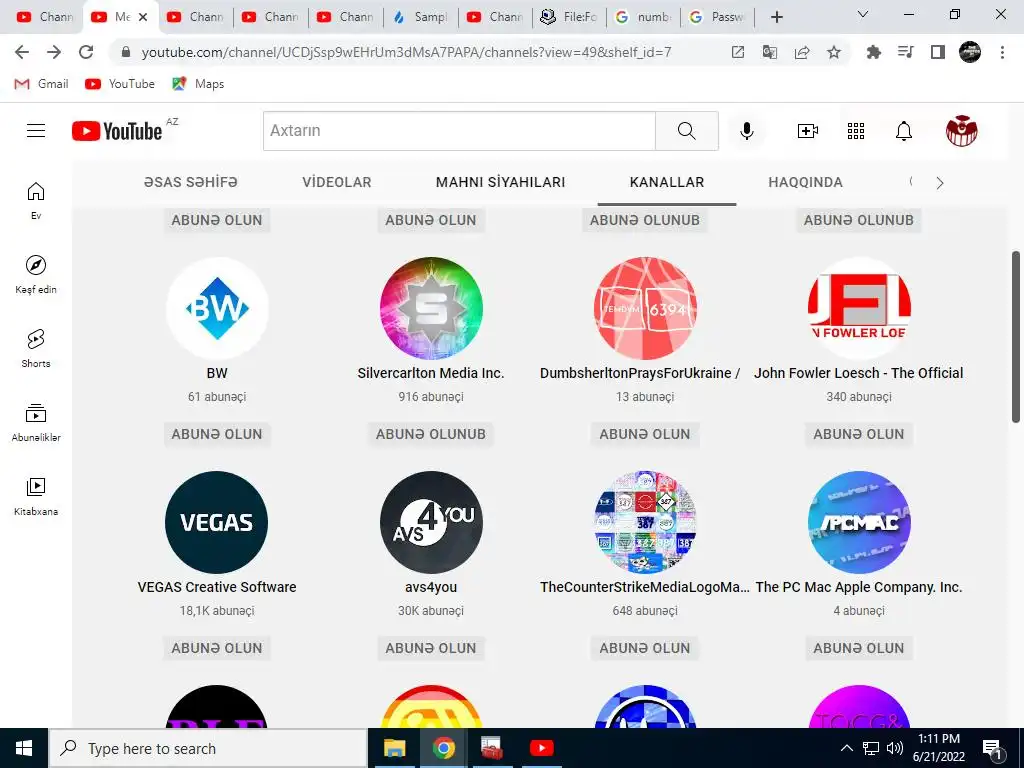
Task: Unsubscribe from Silvercarlton Media Inc.
Action: tap(430, 434)
